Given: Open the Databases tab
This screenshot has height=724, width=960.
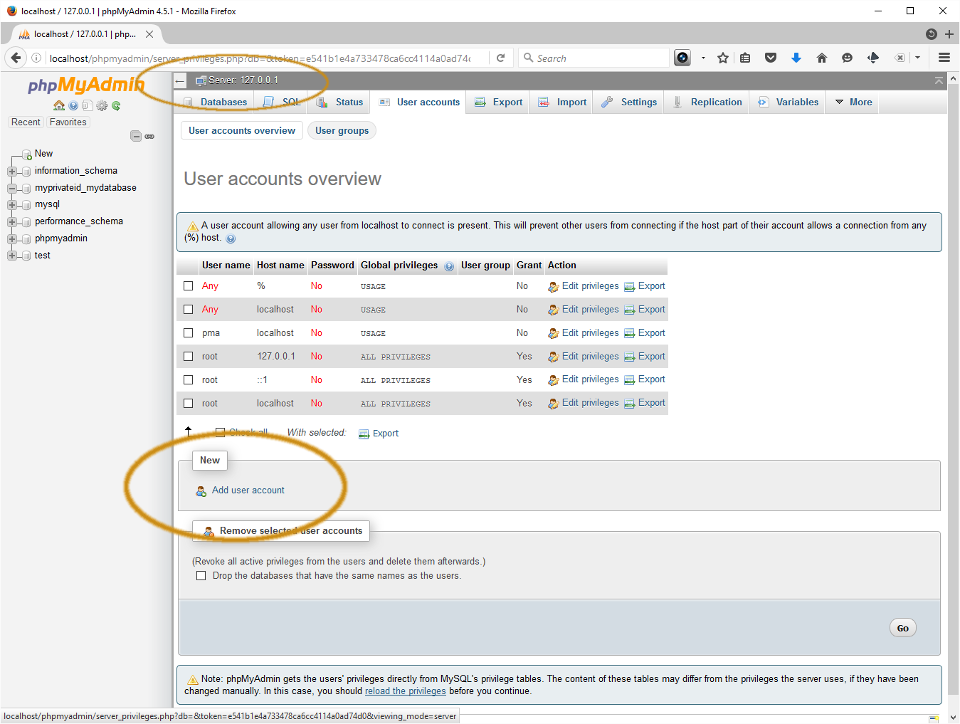Looking at the screenshot, I should (215, 102).
